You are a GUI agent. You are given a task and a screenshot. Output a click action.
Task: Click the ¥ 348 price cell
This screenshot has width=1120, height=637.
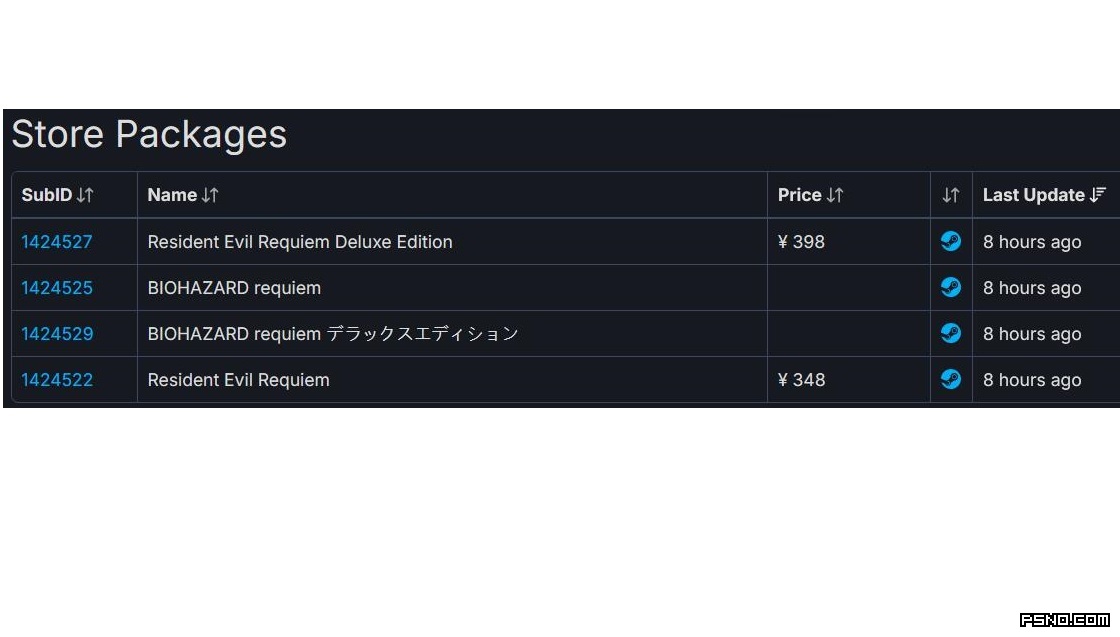coord(801,380)
